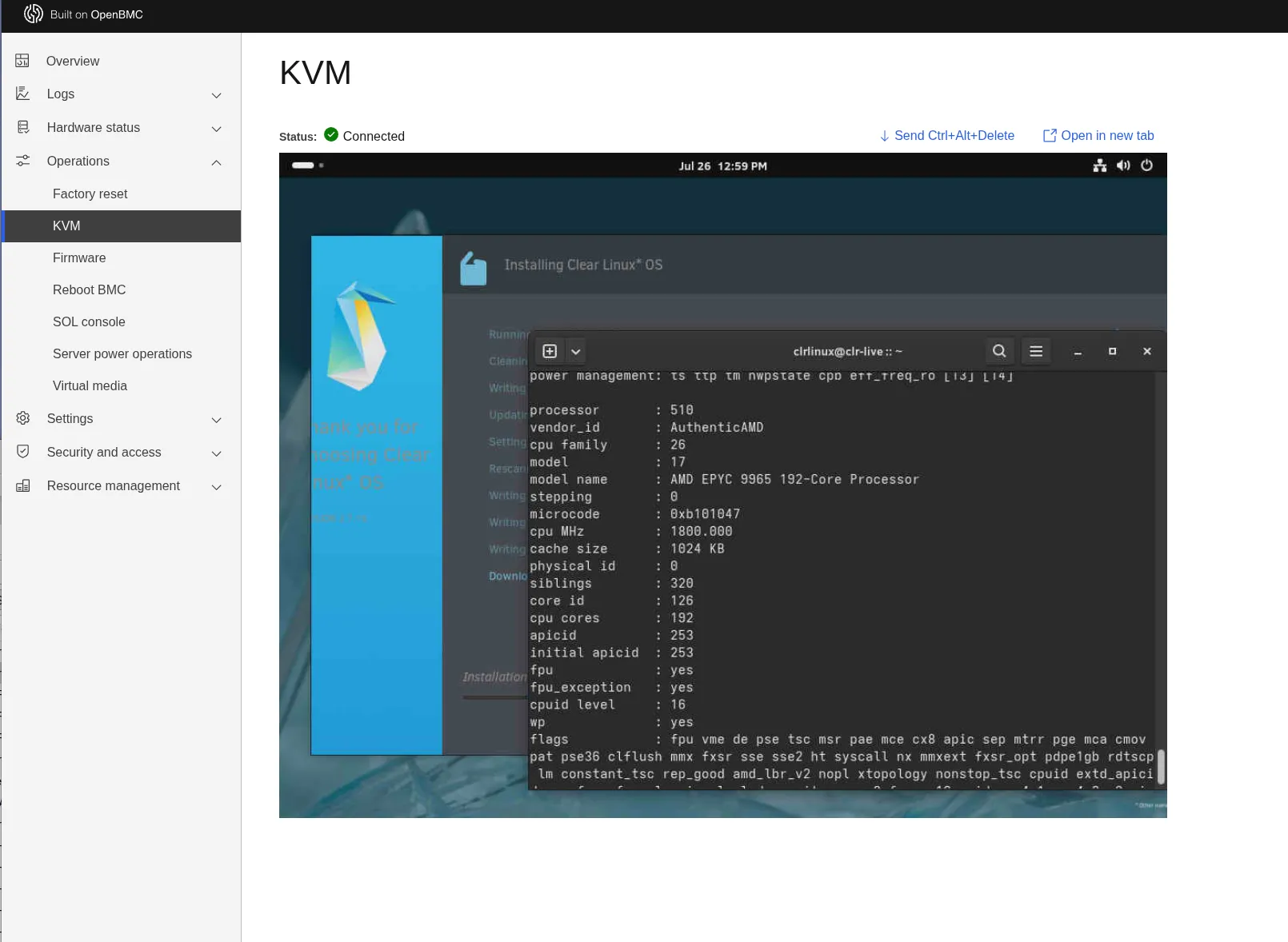Expand the Hardware status section
This screenshot has width=1288, height=942.
tap(216, 129)
